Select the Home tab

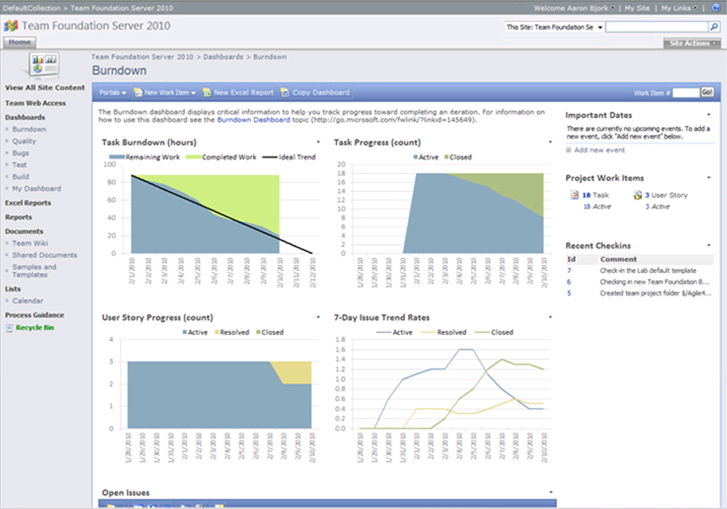(19, 42)
